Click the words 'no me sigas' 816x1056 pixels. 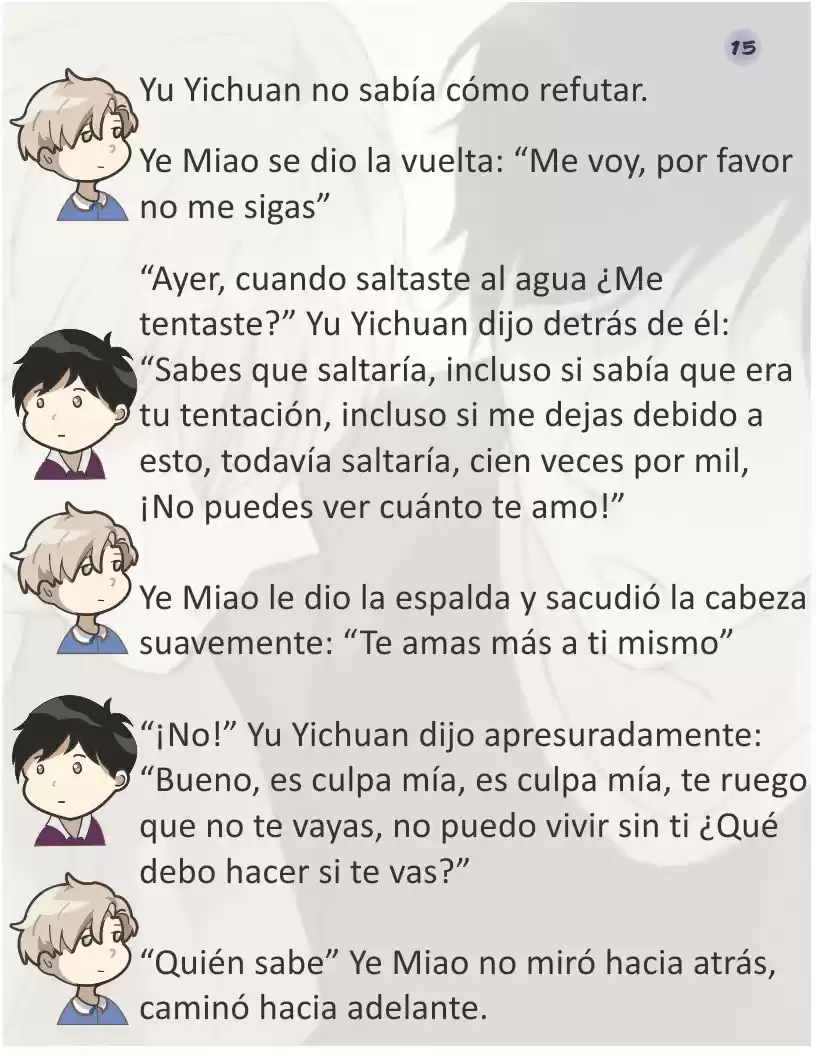click(228, 207)
